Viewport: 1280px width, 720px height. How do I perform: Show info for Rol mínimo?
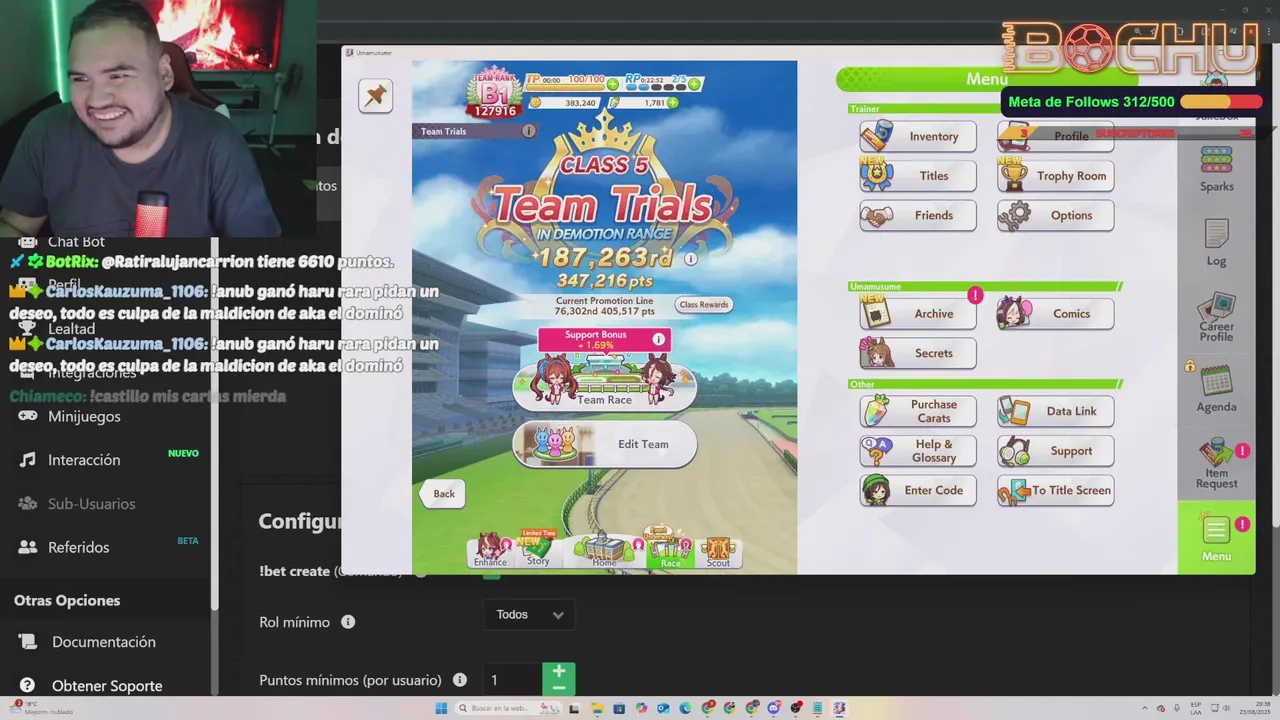pyautogui.click(x=348, y=622)
